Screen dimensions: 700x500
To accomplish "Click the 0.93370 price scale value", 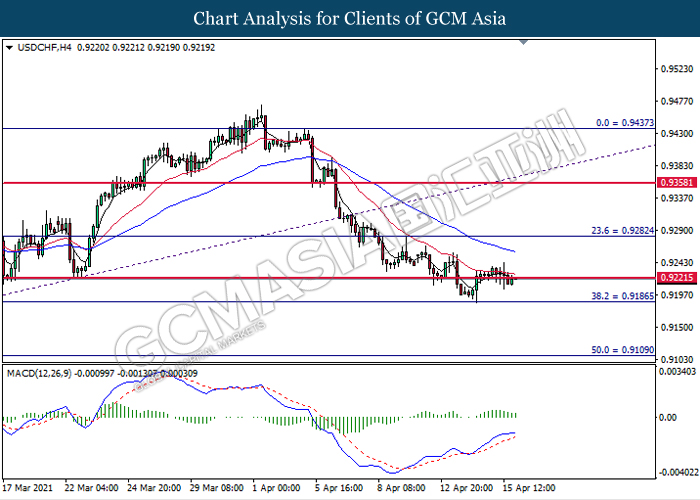I will point(677,198).
